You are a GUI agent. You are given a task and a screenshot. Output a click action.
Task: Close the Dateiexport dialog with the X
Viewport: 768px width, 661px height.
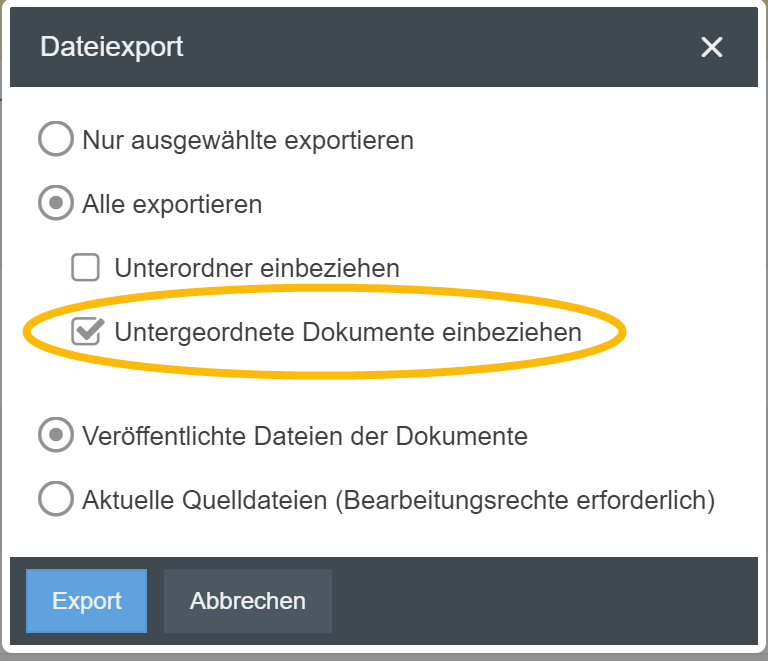pyautogui.click(x=711, y=47)
